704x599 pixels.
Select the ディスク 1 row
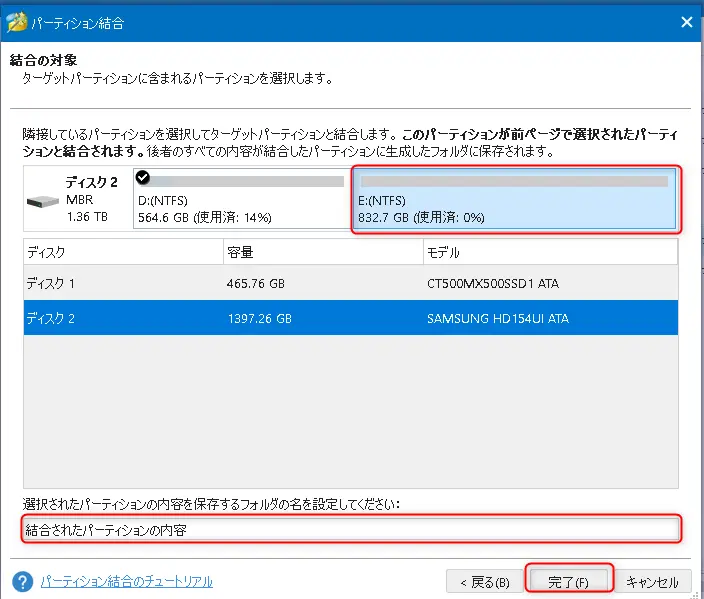[351, 283]
